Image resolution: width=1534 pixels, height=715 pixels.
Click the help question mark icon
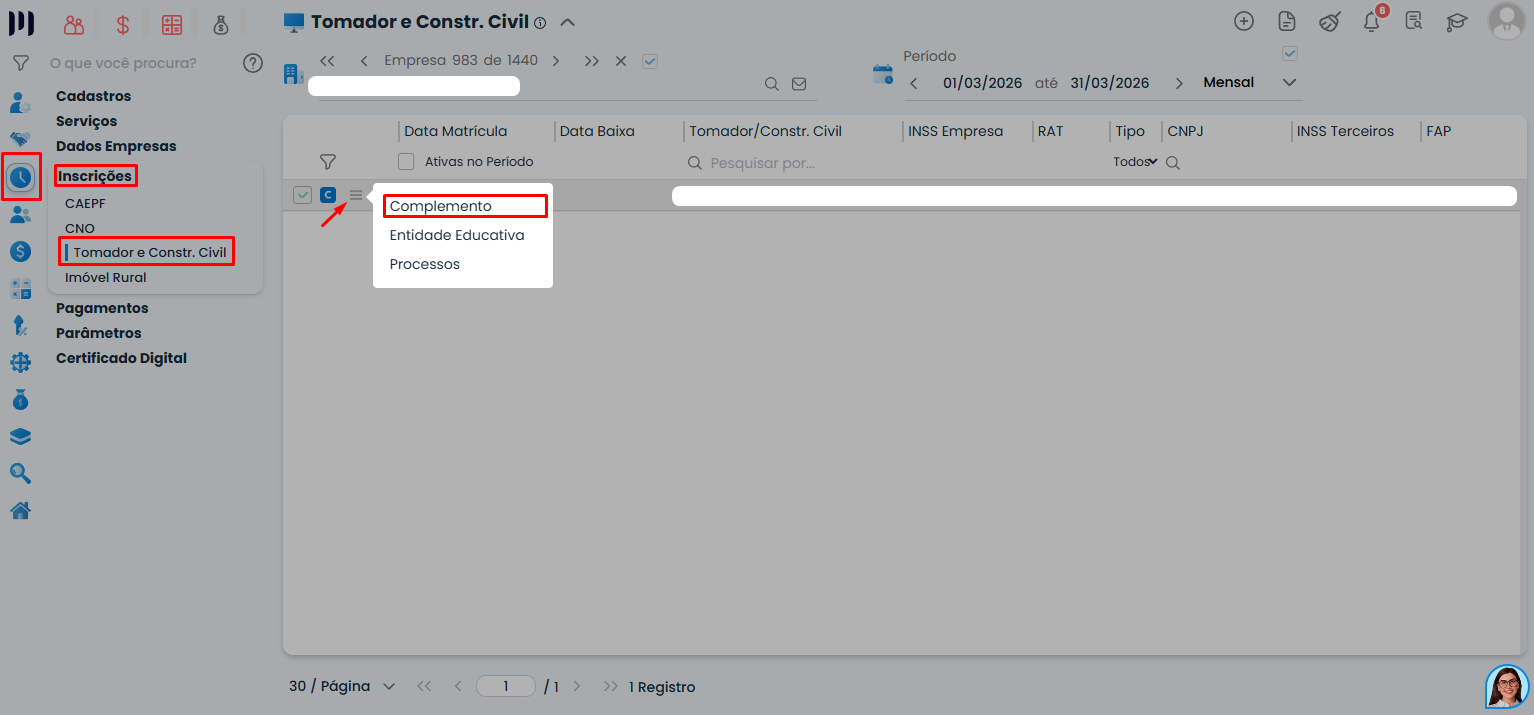click(253, 63)
